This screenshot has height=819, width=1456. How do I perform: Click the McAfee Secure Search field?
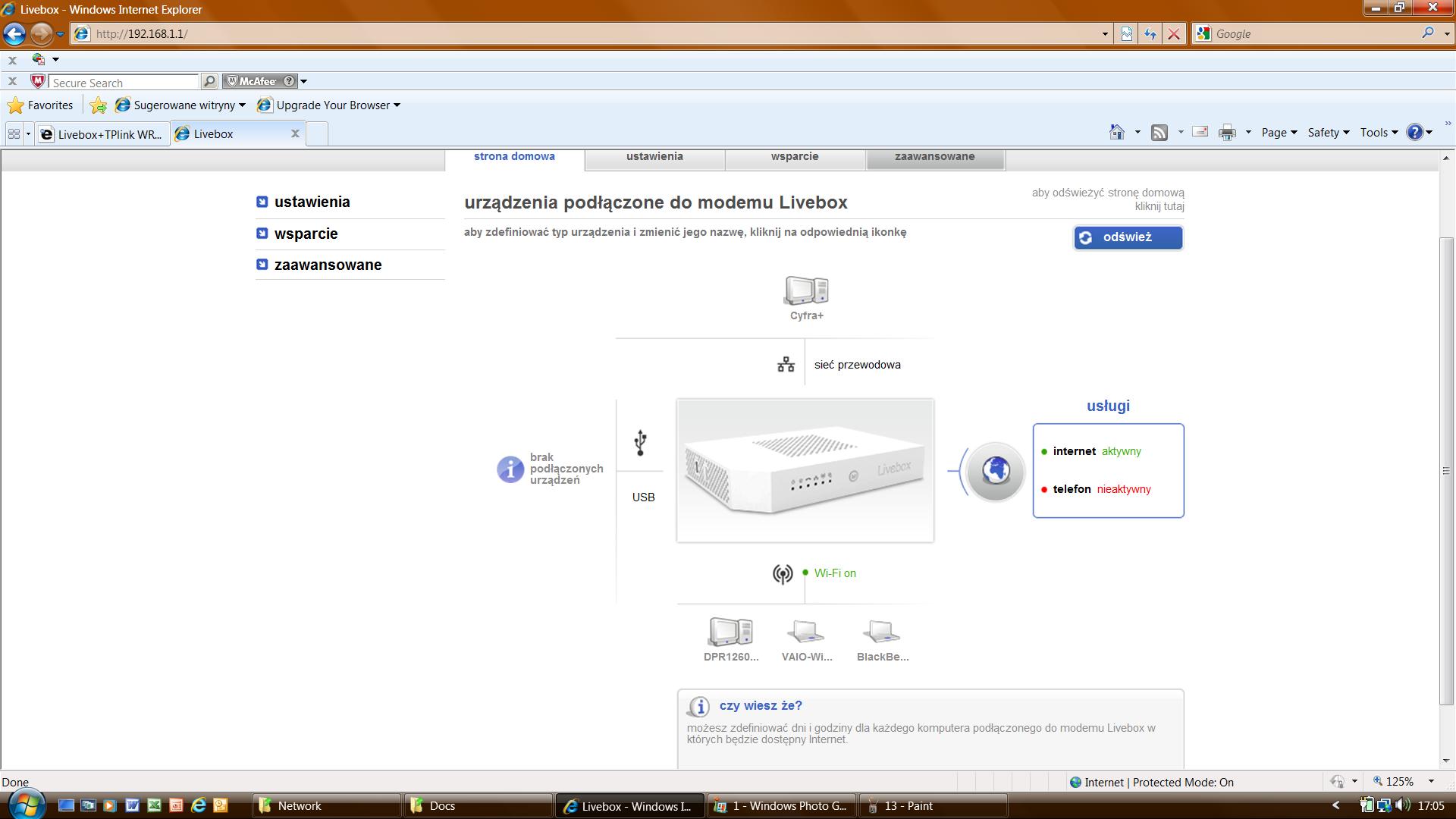[x=124, y=82]
